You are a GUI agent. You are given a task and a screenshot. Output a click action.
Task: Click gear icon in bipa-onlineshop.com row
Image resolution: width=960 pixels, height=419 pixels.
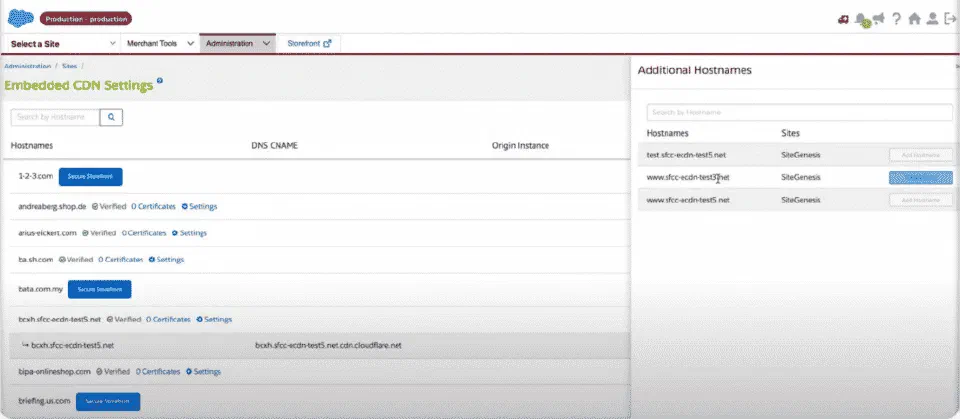coord(189,372)
